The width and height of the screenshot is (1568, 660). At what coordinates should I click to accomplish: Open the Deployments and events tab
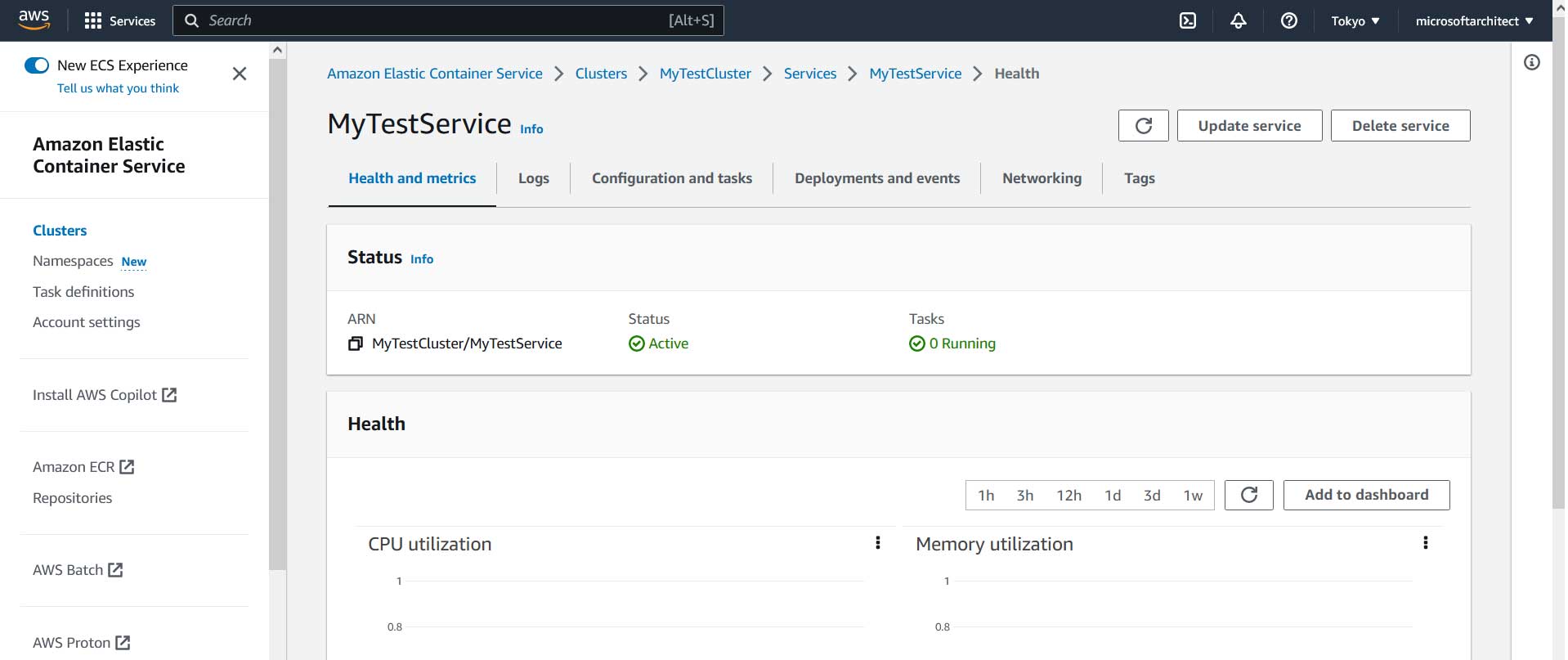(x=877, y=178)
